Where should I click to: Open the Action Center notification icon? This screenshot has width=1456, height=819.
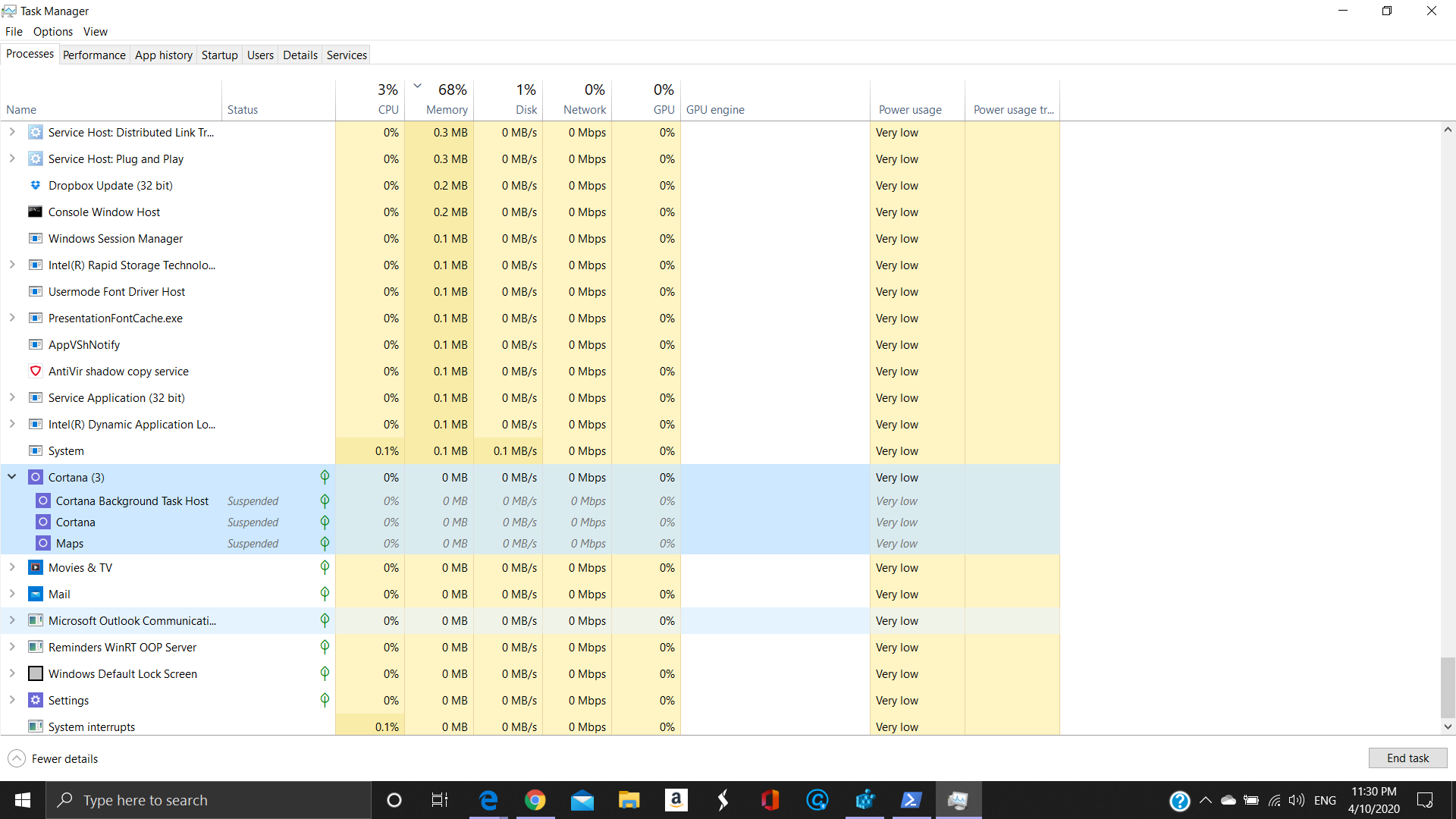1425,800
